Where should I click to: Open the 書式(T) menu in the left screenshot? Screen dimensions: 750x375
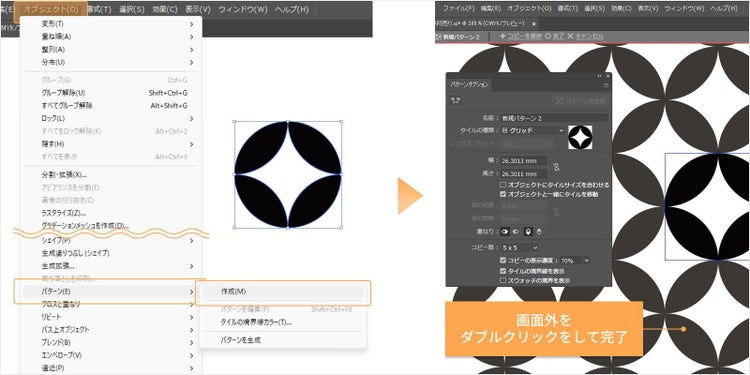tap(100, 10)
